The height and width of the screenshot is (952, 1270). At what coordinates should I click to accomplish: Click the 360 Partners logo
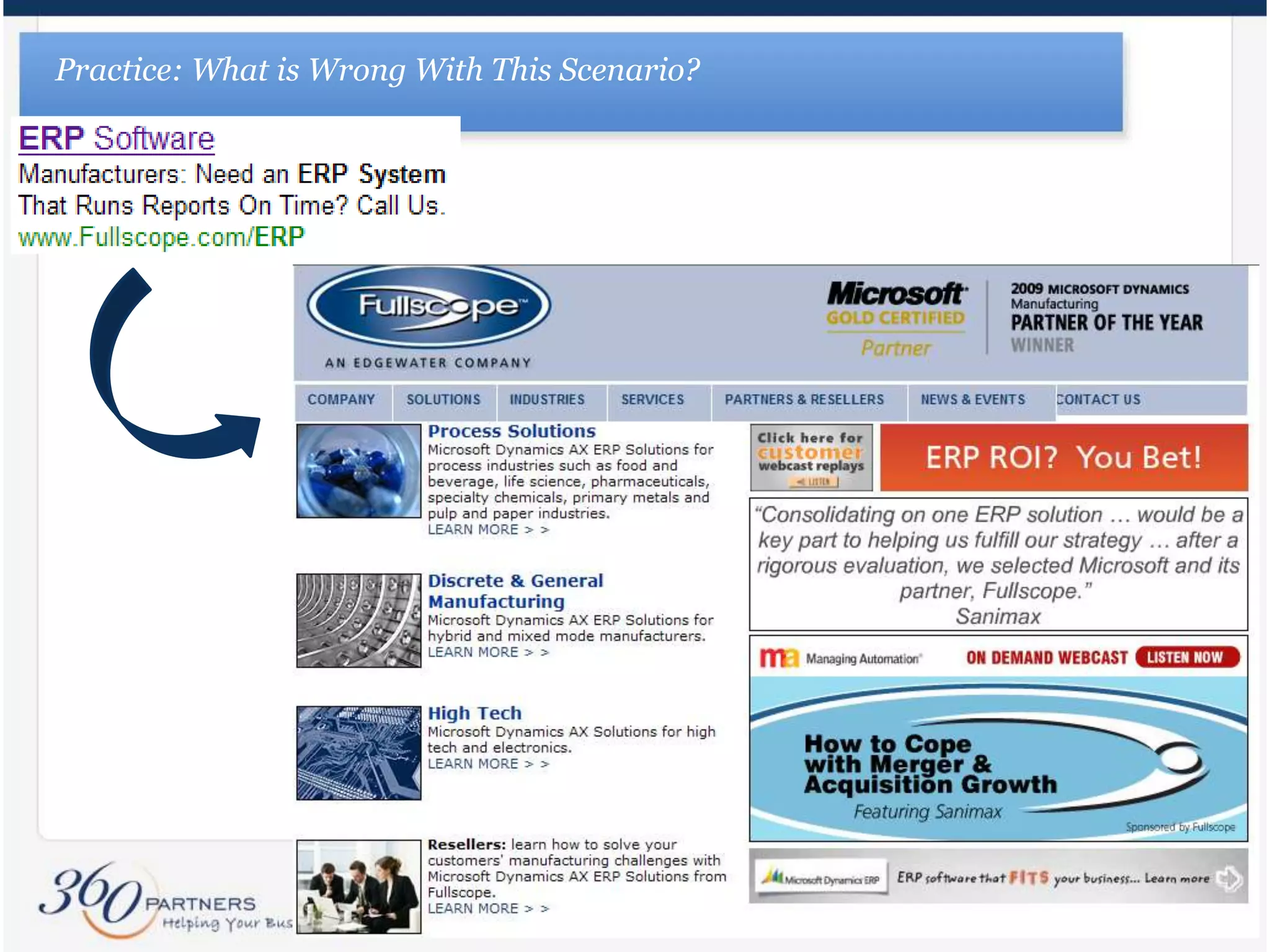click(x=165, y=901)
